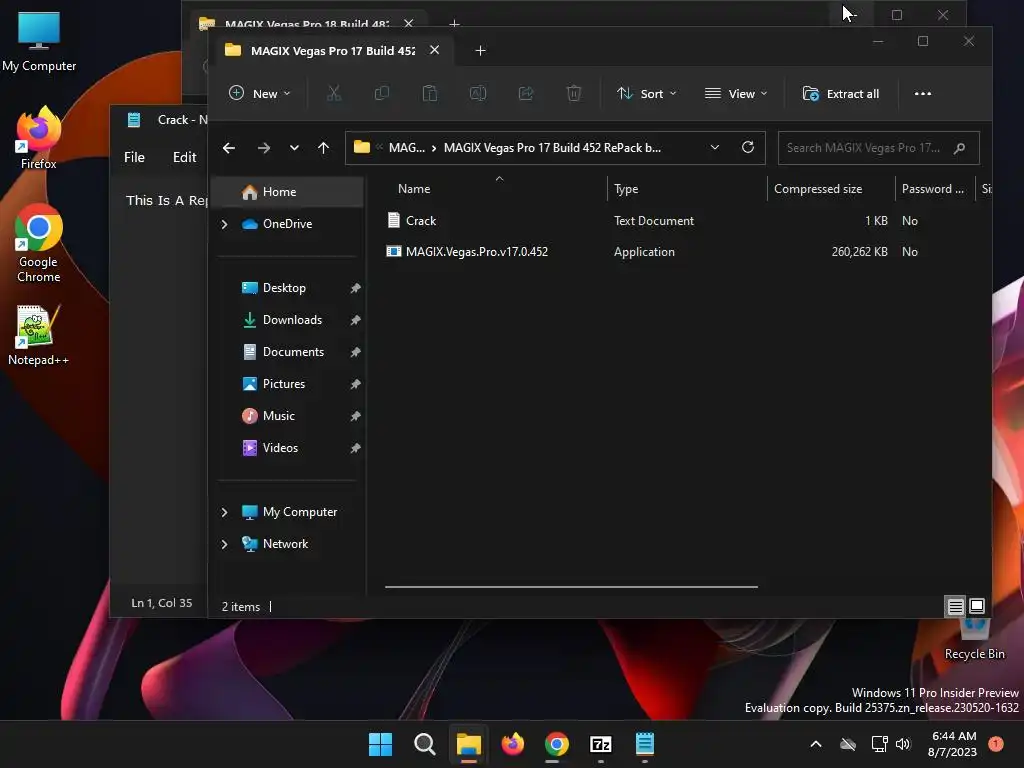Click the Paste clipboard icon
This screenshot has width=1024, height=768.
[x=430, y=93]
